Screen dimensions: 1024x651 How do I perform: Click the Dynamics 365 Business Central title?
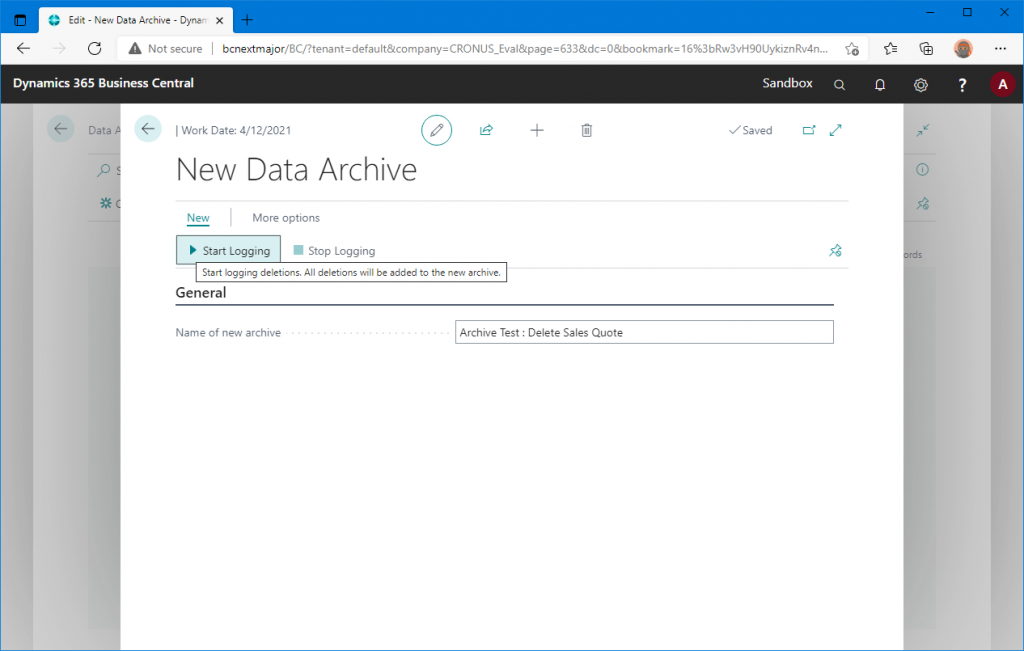point(103,83)
